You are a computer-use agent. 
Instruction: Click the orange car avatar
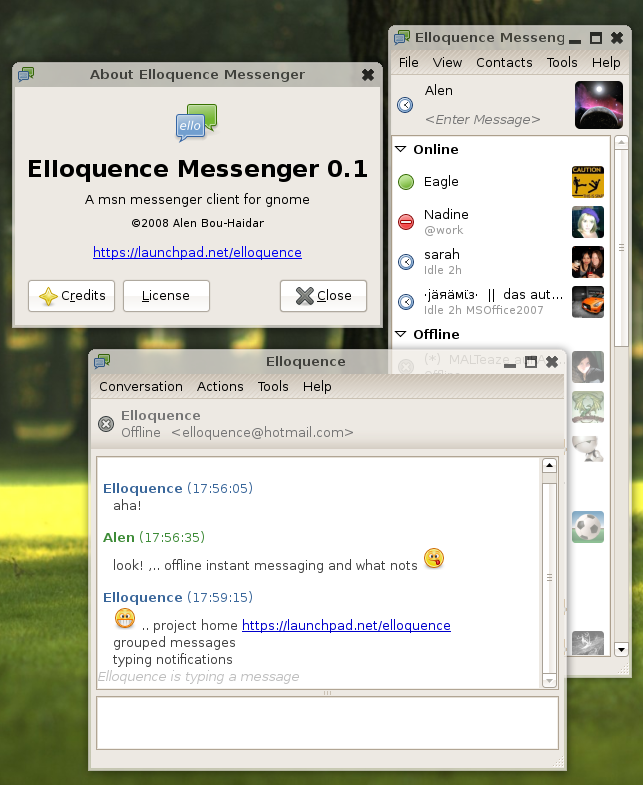[x=588, y=302]
